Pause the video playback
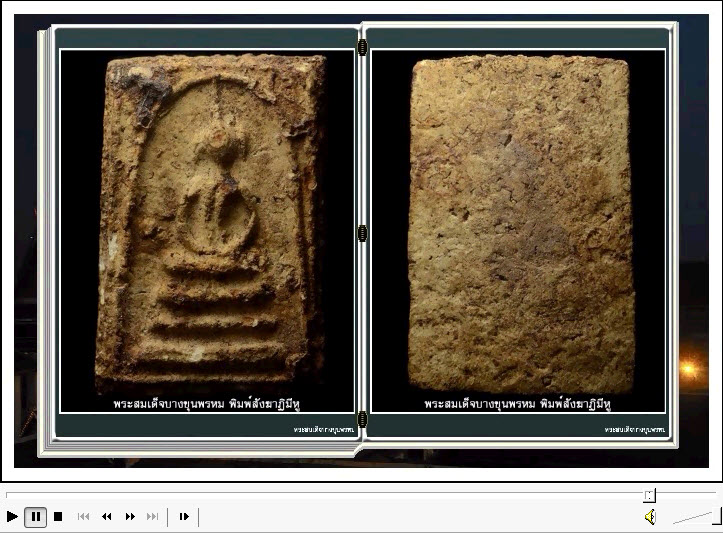 [x=36, y=516]
